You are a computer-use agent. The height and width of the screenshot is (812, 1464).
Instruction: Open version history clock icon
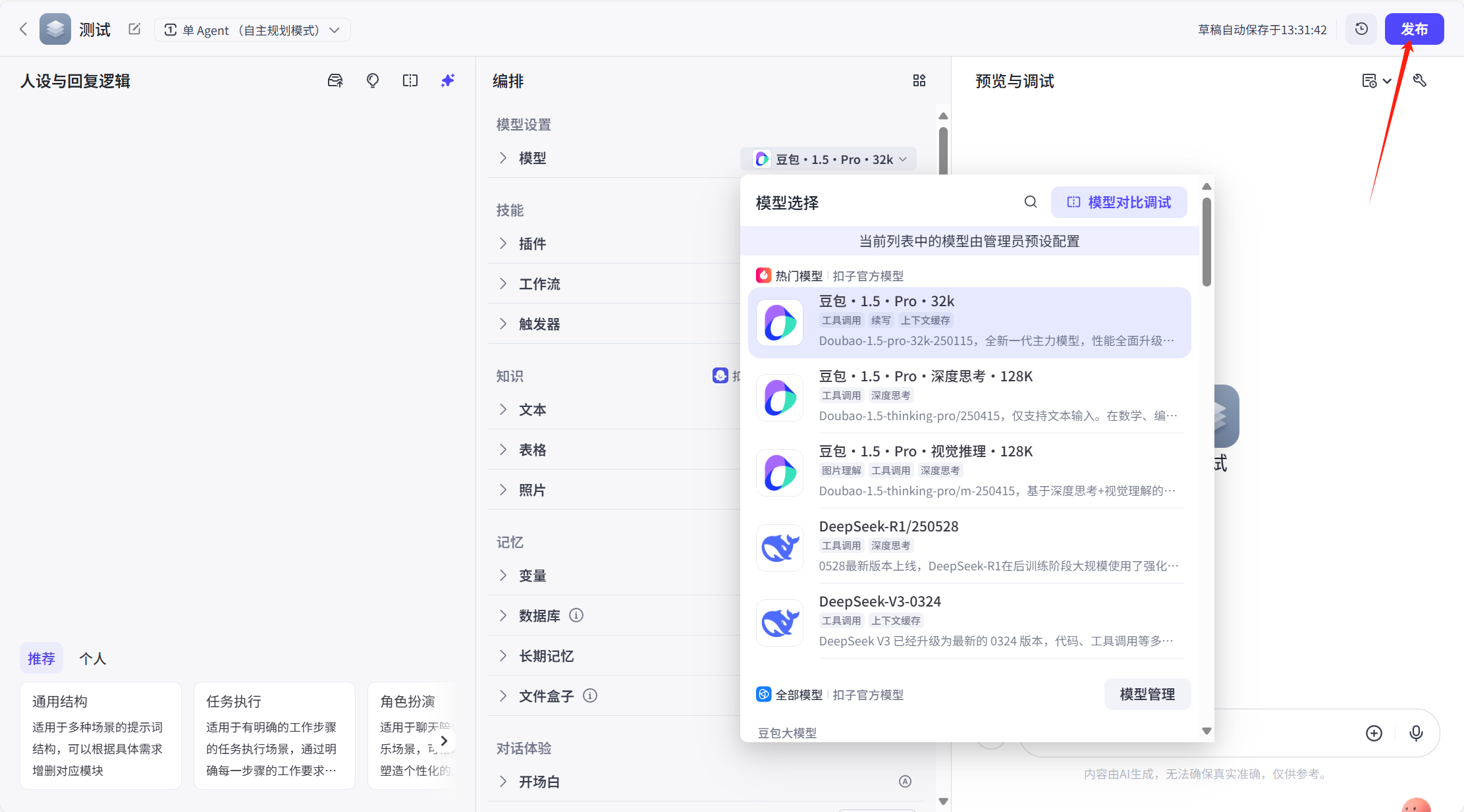[1361, 29]
